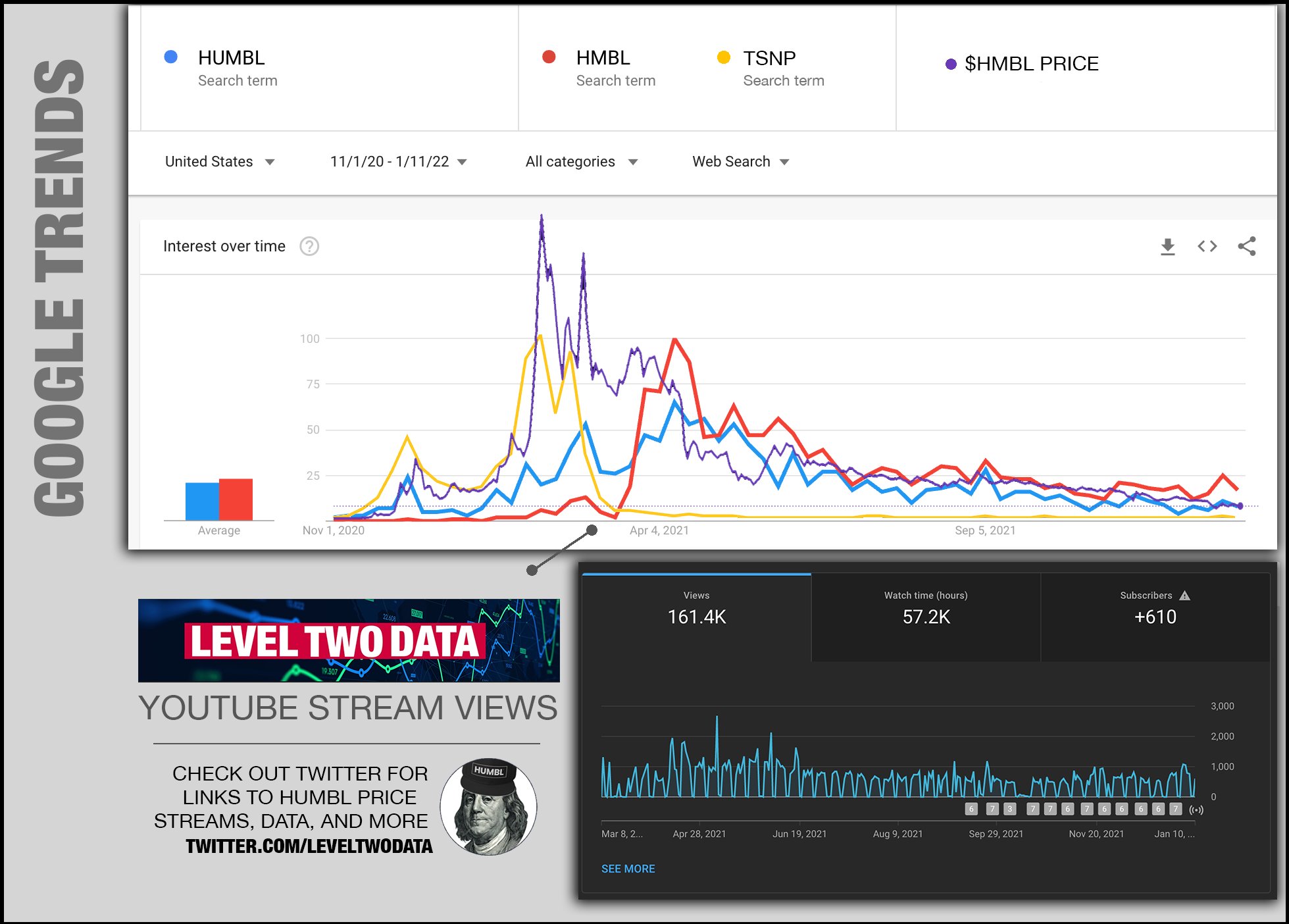Click the help question mark icon
Image resolution: width=1289 pixels, height=924 pixels.
[x=309, y=246]
